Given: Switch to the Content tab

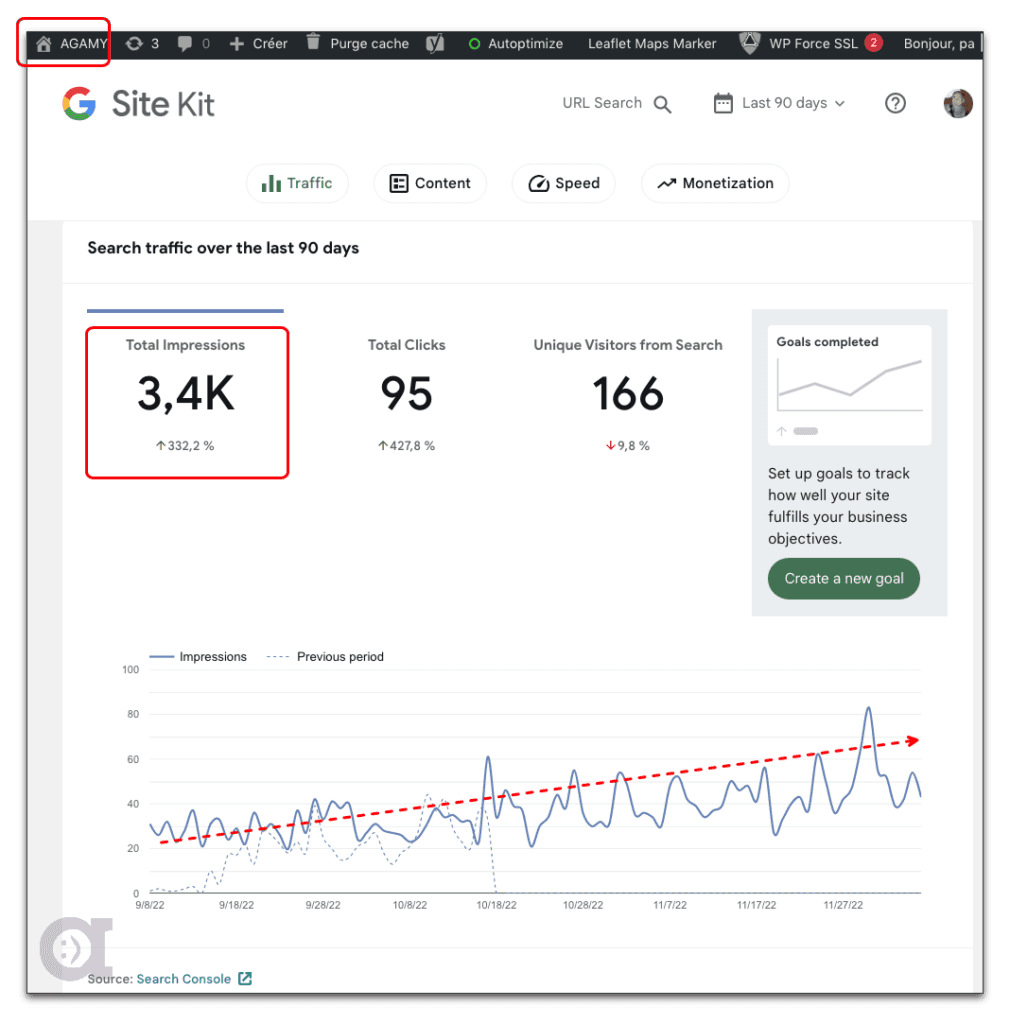Looking at the screenshot, I should (x=430, y=183).
